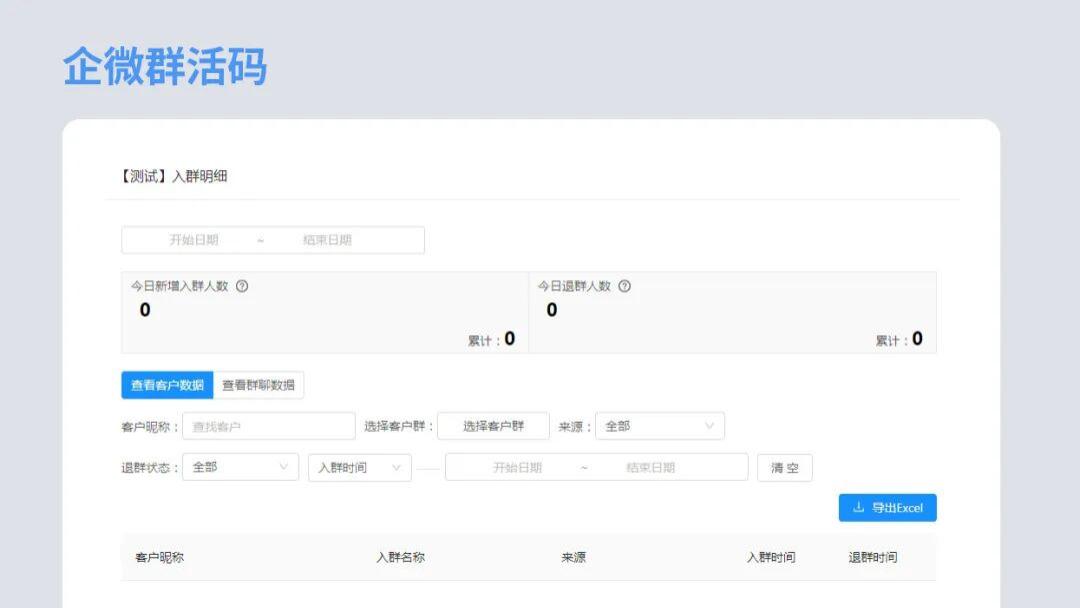Viewport: 1080px width, 608px height.
Task: Click the help icon beside 今日新增入群人数
Action: point(240,285)
